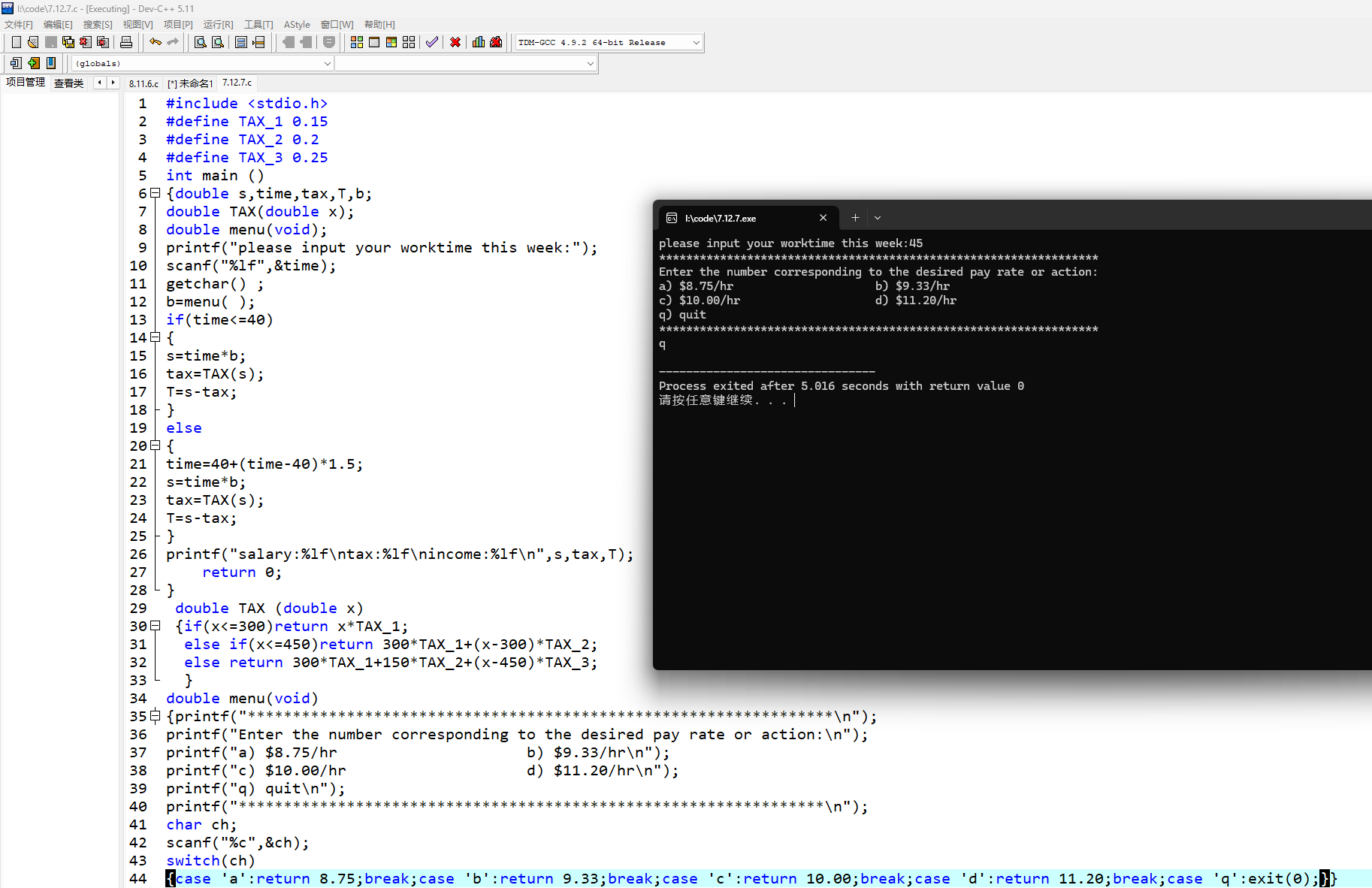Viewport: 1372px width, 888px height.
Task: Click the left side-panel tab scroll arrow
Action: pyautogui.click(x=99, y=83)
